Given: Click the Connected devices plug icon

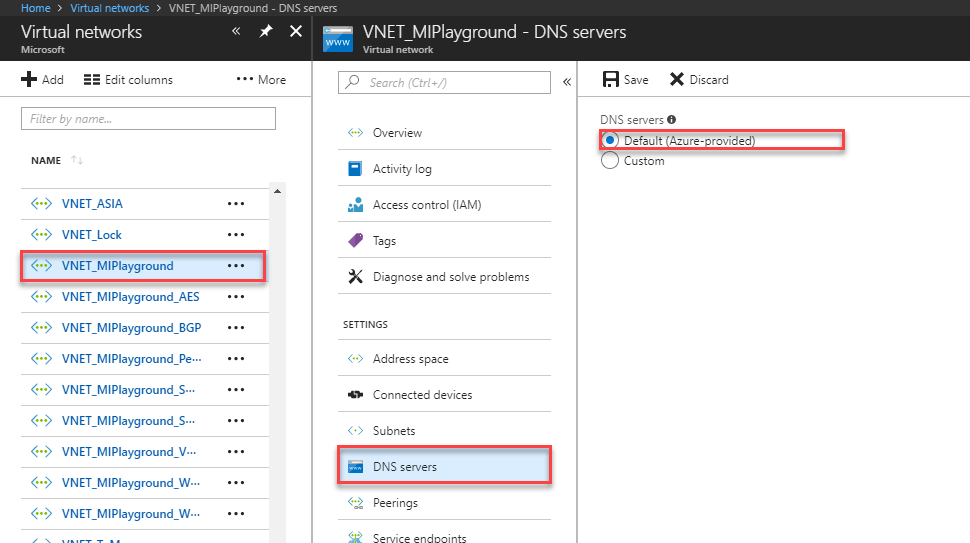Looking at the screenshot, I should [x=355, y=395].
